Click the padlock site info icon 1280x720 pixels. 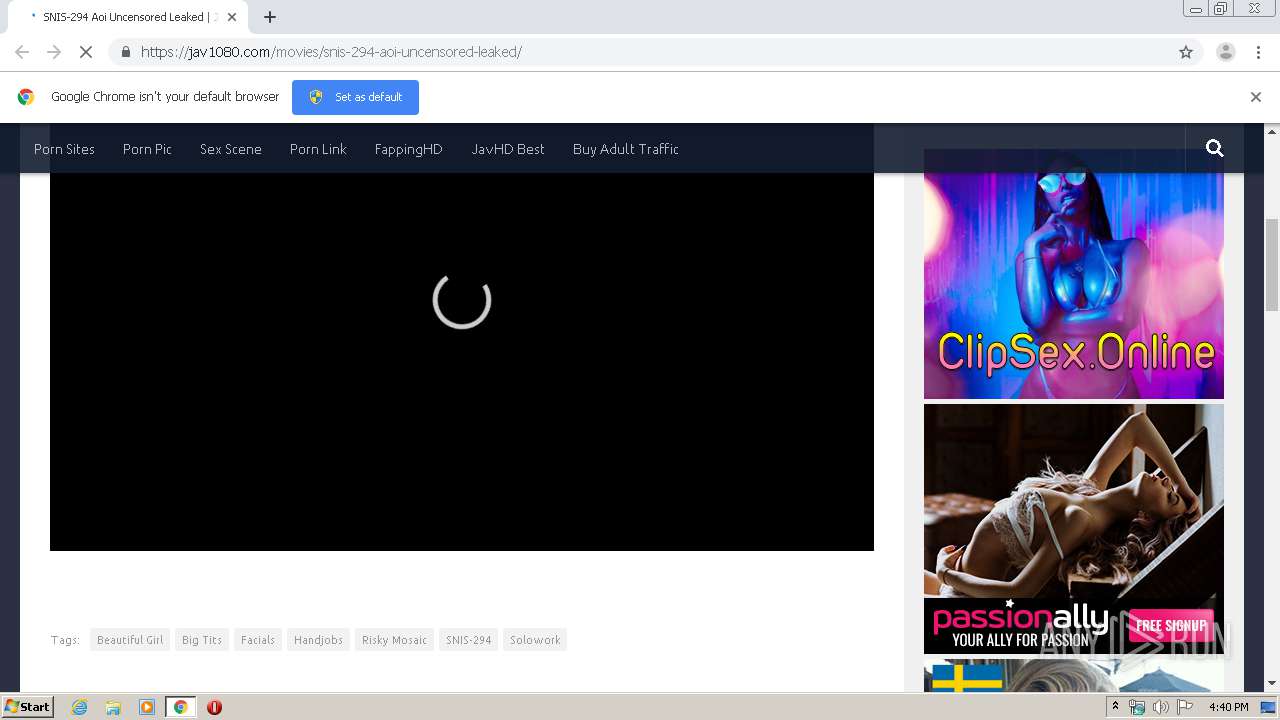pos(125,52)
